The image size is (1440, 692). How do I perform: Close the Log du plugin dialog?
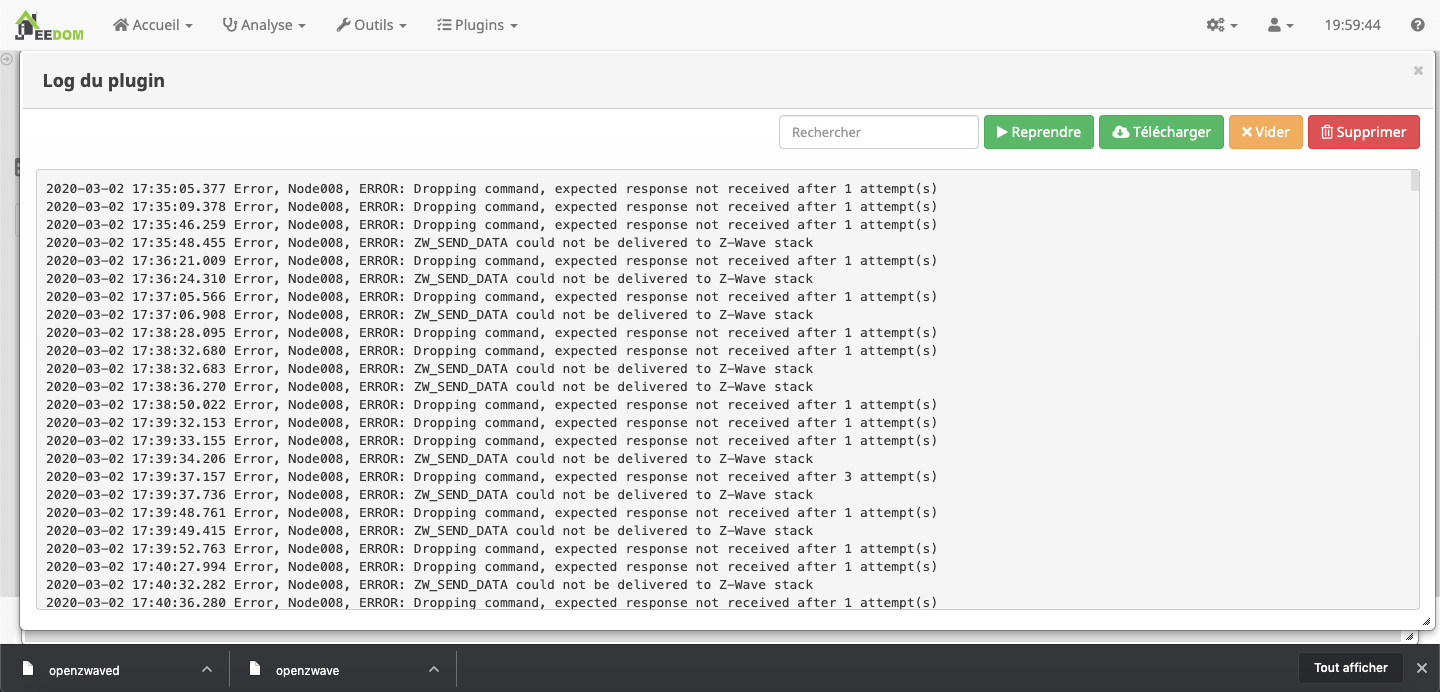[x=1418, y=71]
